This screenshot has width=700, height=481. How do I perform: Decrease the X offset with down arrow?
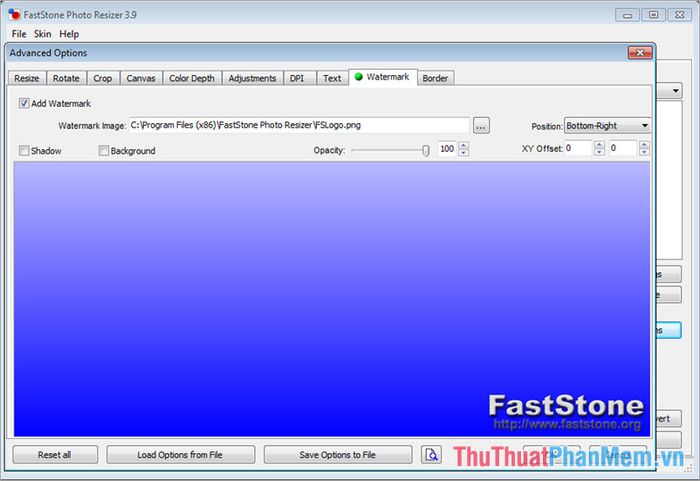pos(599,152)
